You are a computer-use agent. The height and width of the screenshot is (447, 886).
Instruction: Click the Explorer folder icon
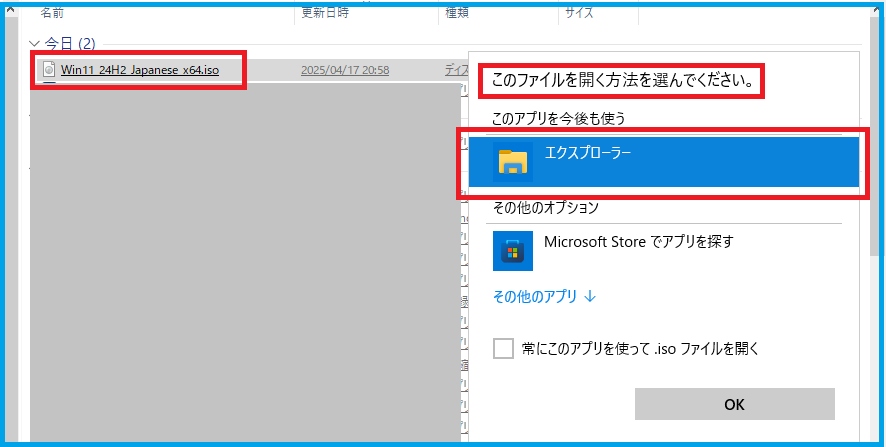click(513, 162)
